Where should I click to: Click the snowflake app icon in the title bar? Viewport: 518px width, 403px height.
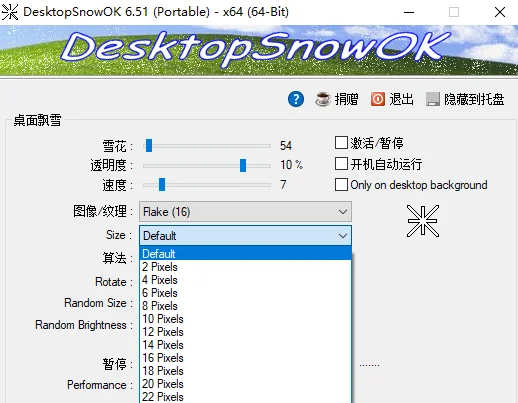(x=10, y=12)
